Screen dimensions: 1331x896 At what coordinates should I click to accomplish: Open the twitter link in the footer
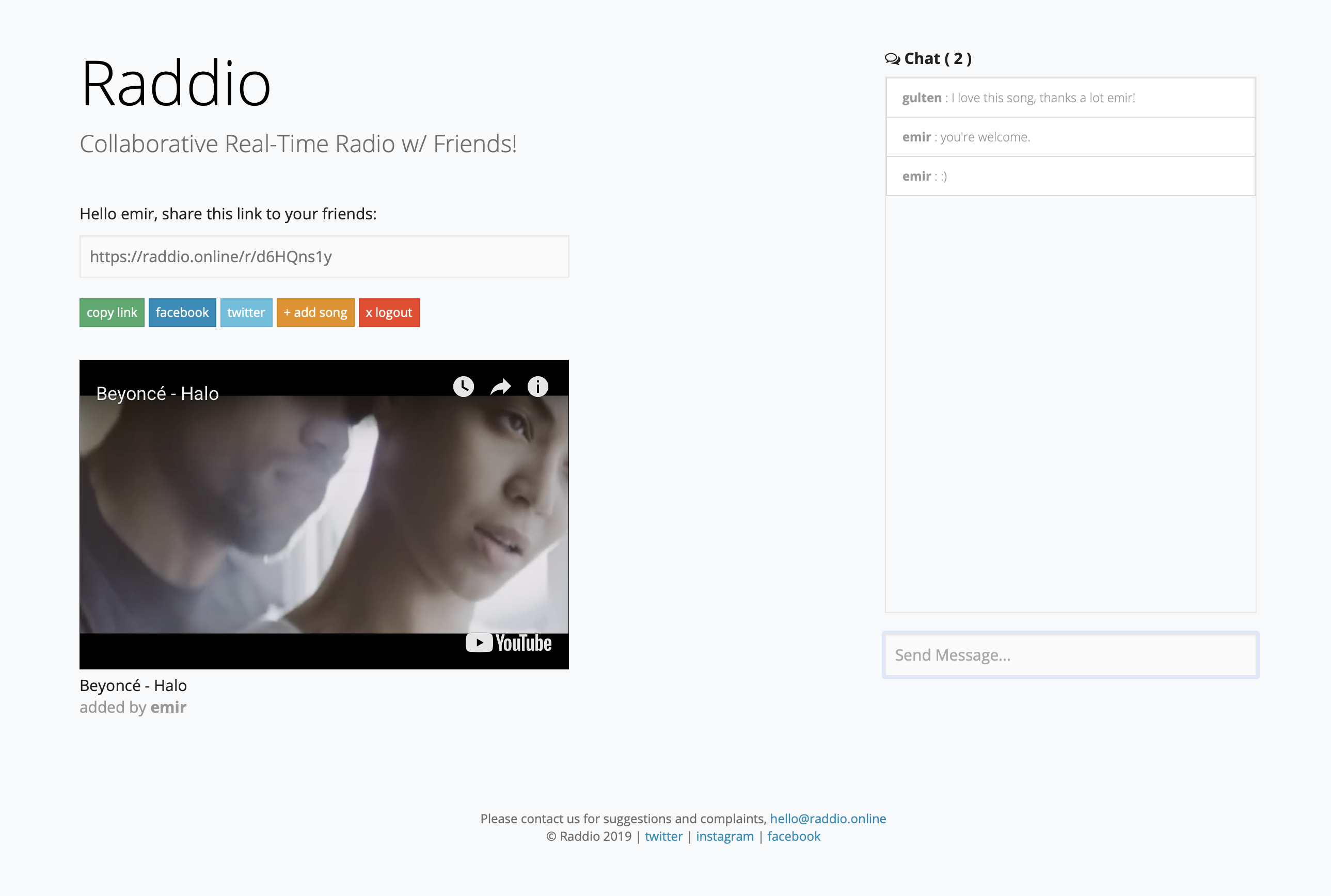coord(663,836)
